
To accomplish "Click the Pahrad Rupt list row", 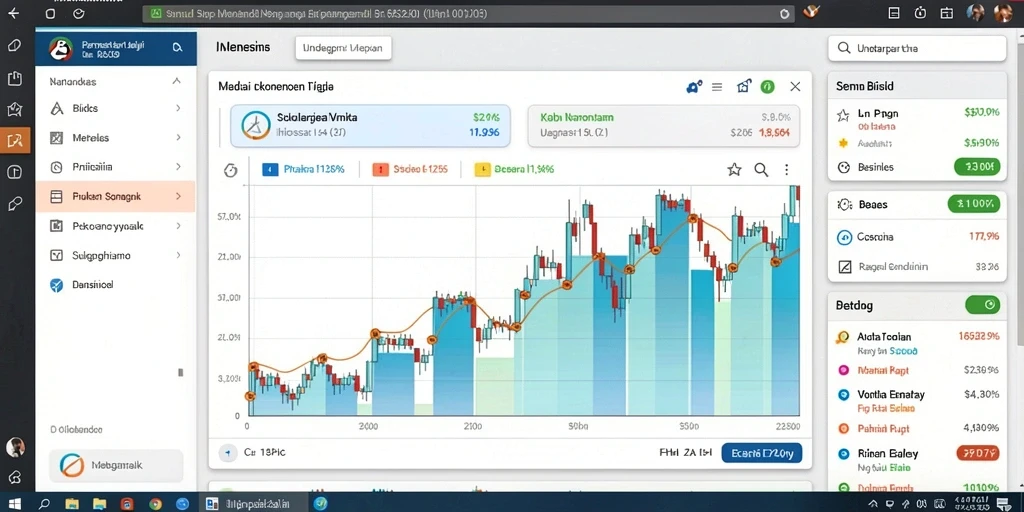I will click(918, 429).
